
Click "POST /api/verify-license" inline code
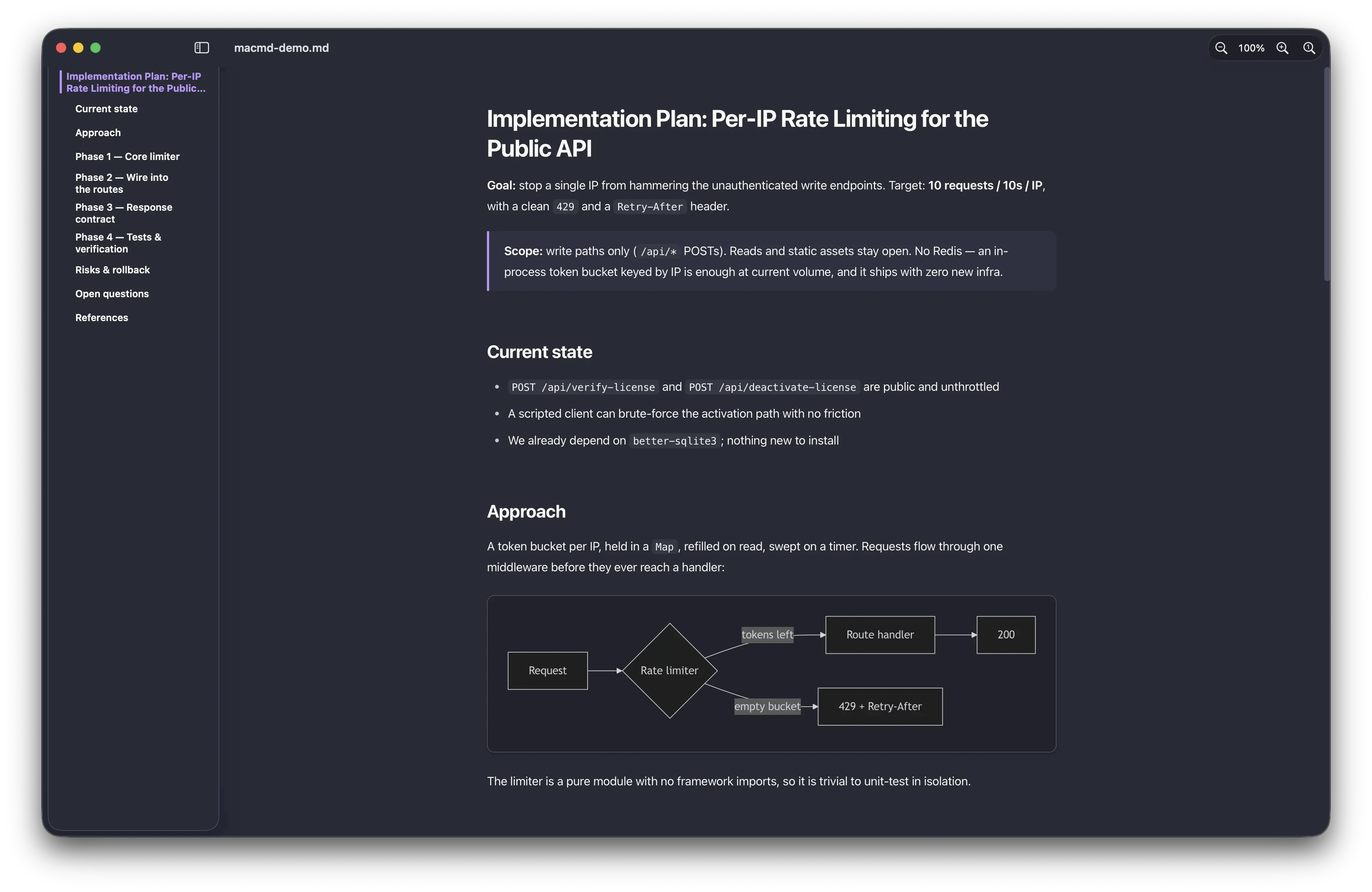pos(583,387)
